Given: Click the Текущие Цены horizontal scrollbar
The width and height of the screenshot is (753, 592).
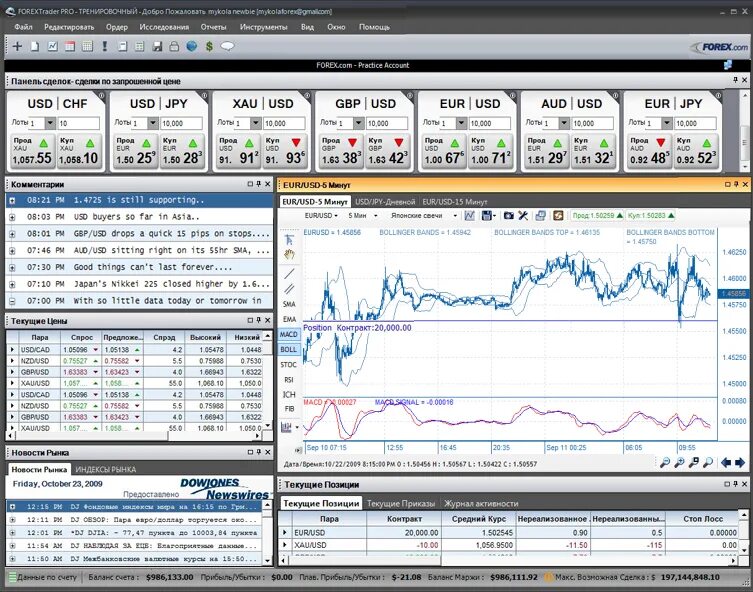Looking at the screenshot, I should coord(134,436).
